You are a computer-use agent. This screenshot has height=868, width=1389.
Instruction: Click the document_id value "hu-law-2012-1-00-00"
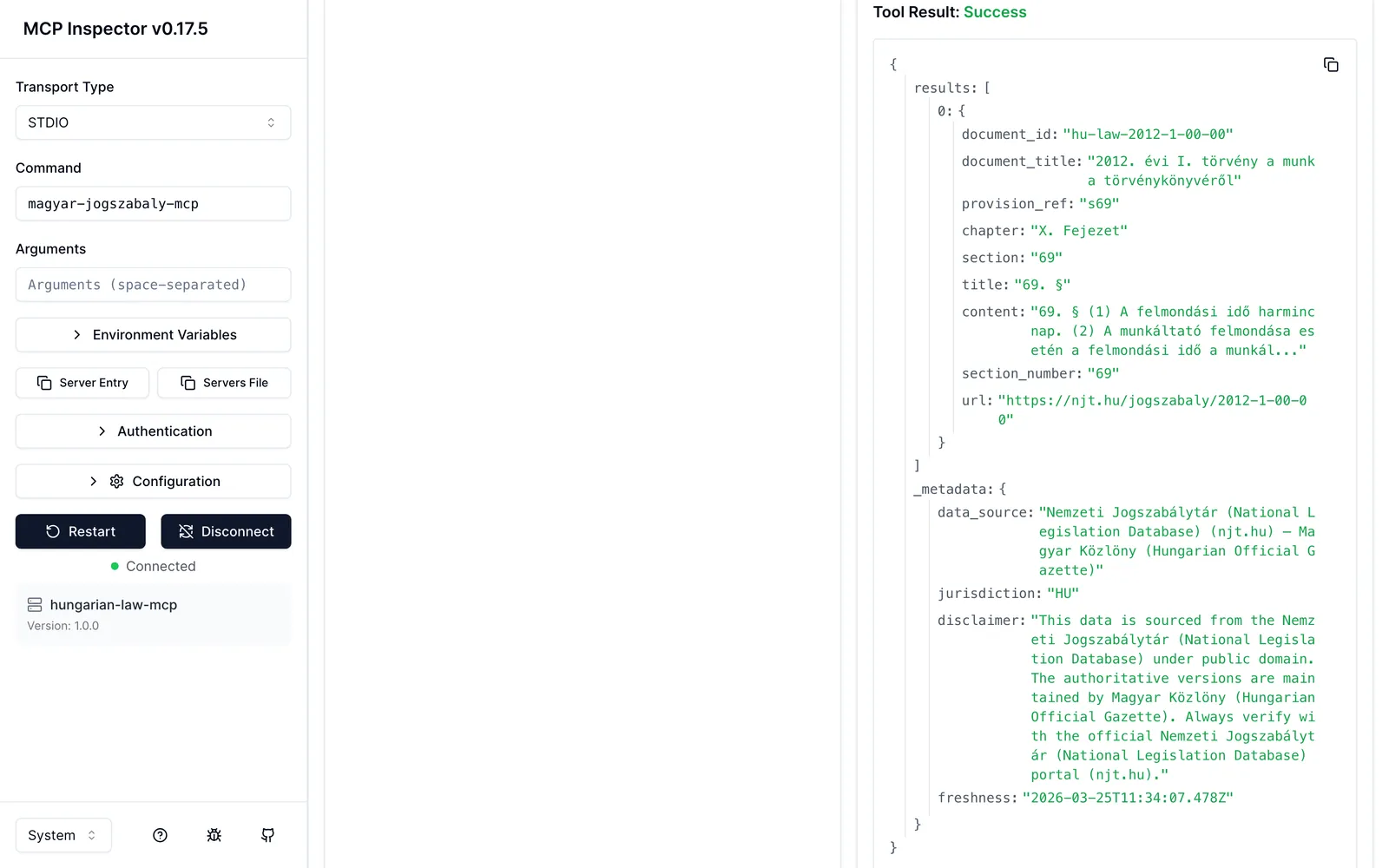point(1148,135)
